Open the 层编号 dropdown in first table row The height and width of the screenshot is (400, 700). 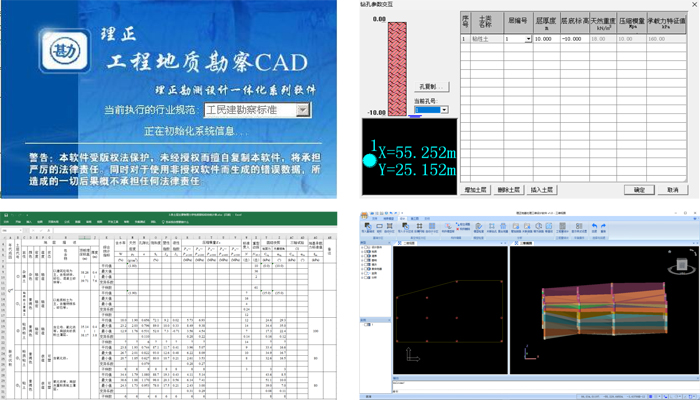(x=528, y=38)
